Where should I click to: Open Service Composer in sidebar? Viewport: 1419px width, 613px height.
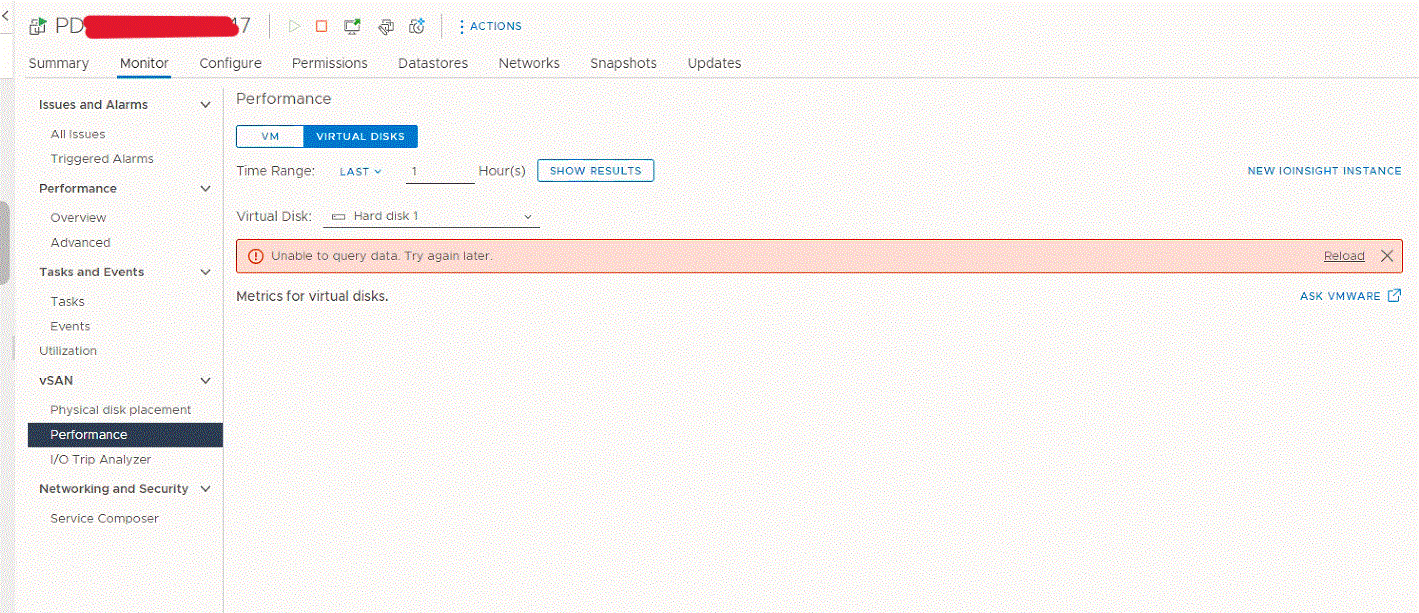(x=105, y=519)
